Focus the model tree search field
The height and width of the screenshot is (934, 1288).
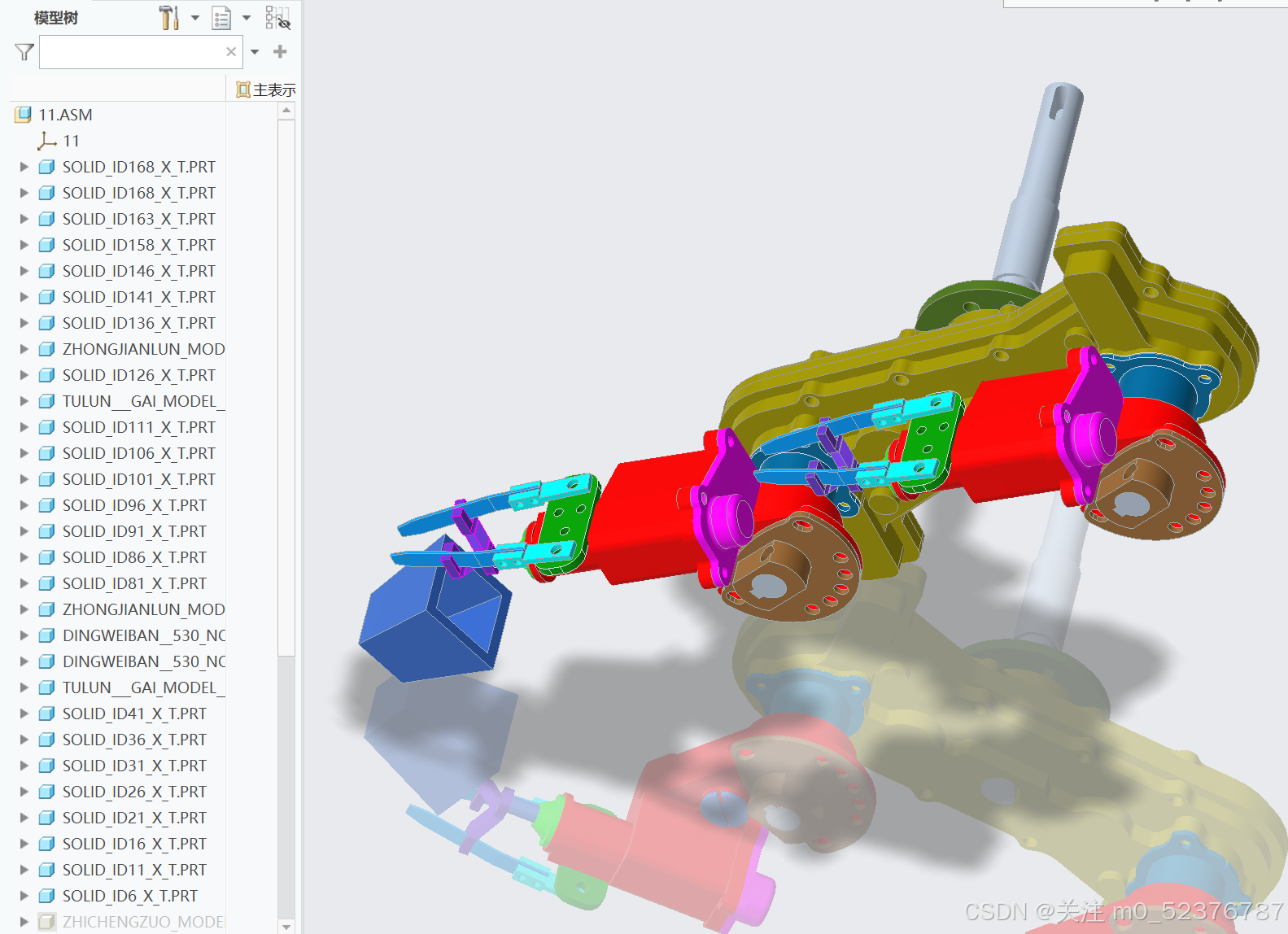point(140,52)
